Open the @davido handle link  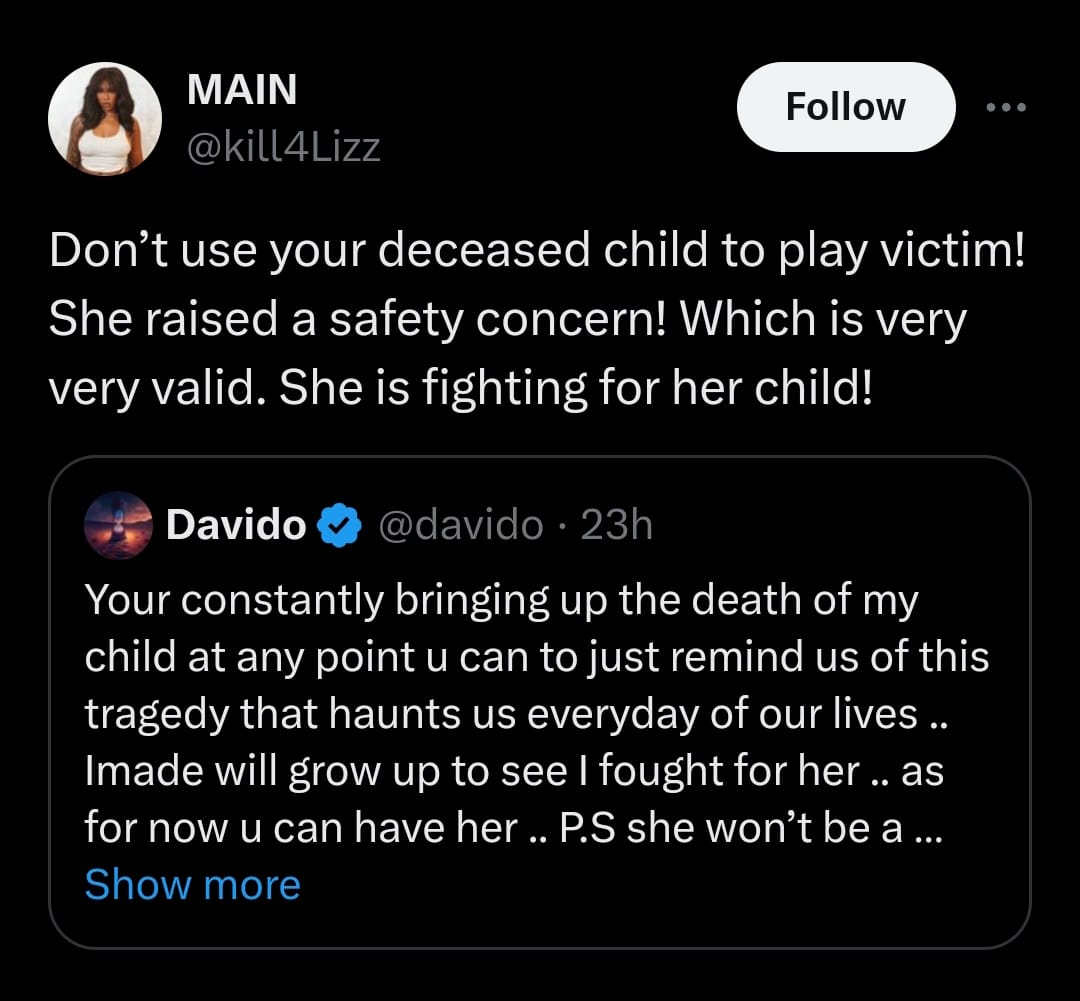coord(460,525)
